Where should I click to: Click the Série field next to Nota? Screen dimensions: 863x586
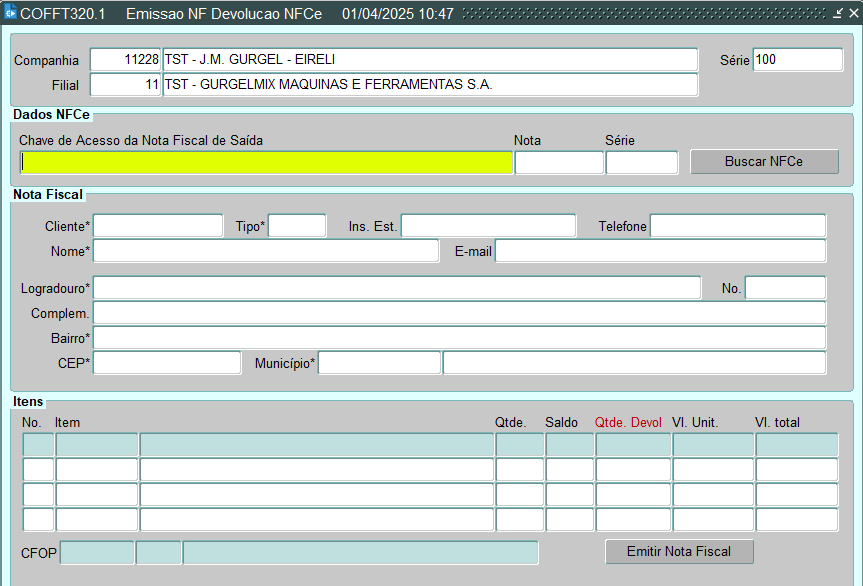(641, 162)
